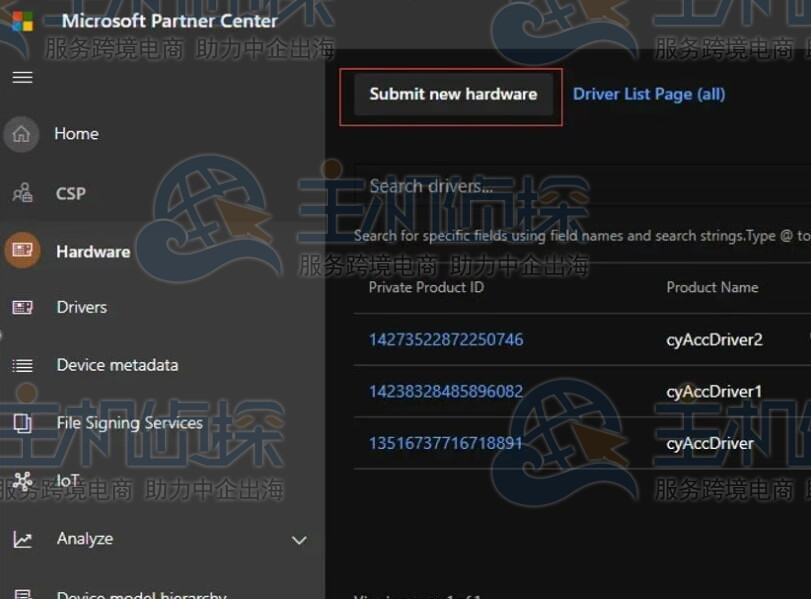811x599 pixels.
Task: Select the cyAccDriver2 product name cell
Action: click(714, 340)
